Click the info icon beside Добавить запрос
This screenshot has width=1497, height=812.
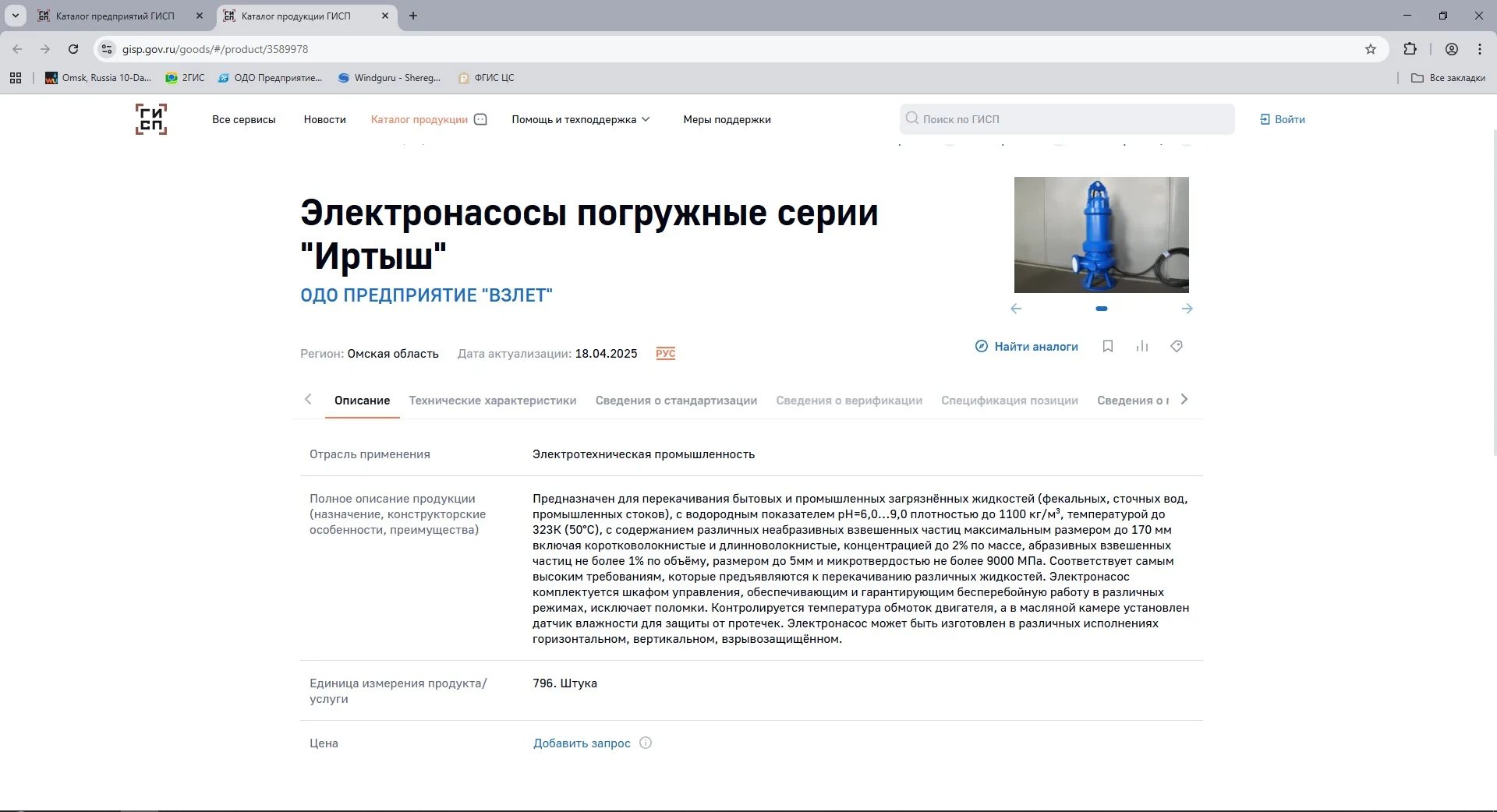pos(646,743)
